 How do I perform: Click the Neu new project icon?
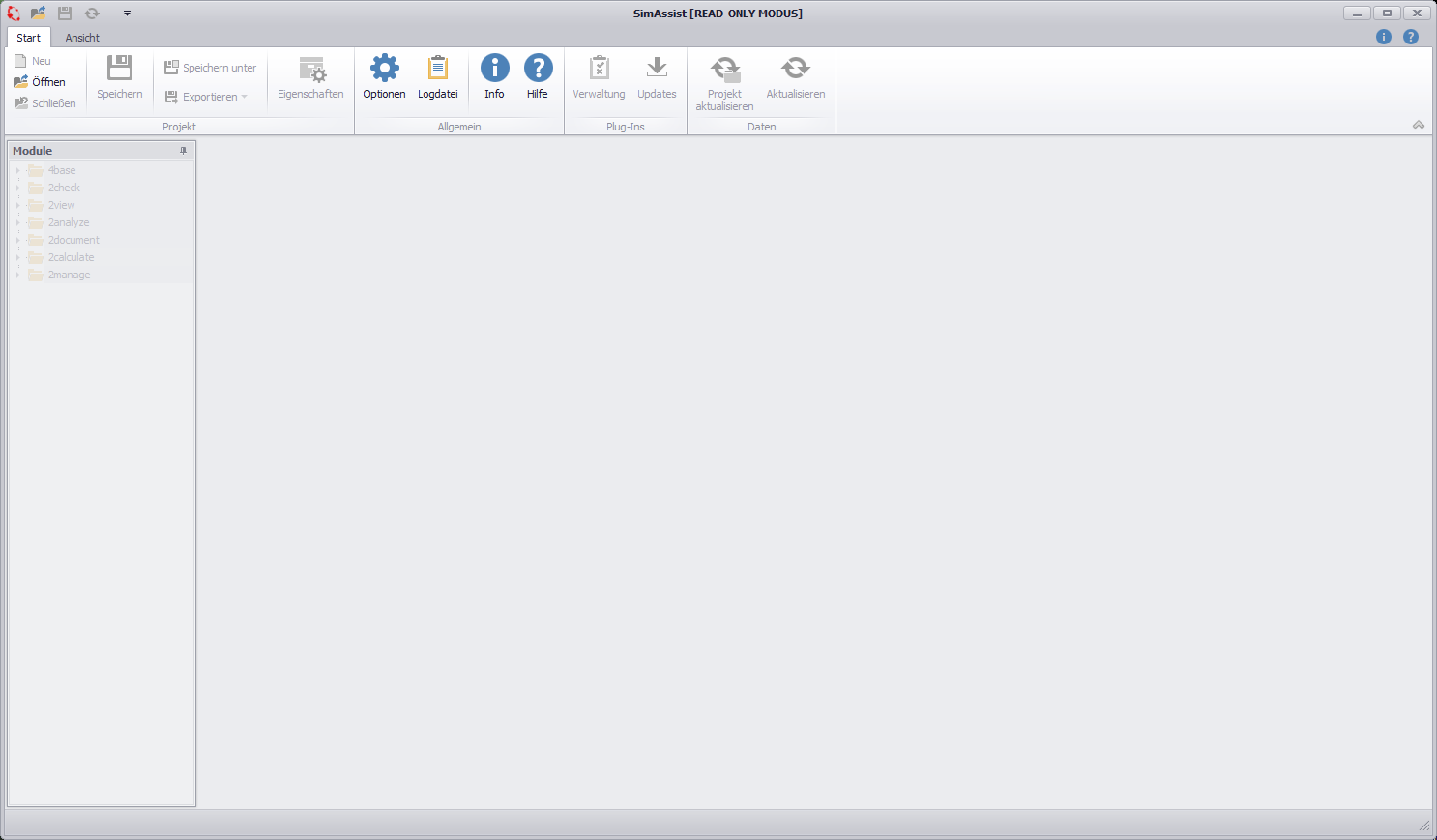[x=20, y=61]
